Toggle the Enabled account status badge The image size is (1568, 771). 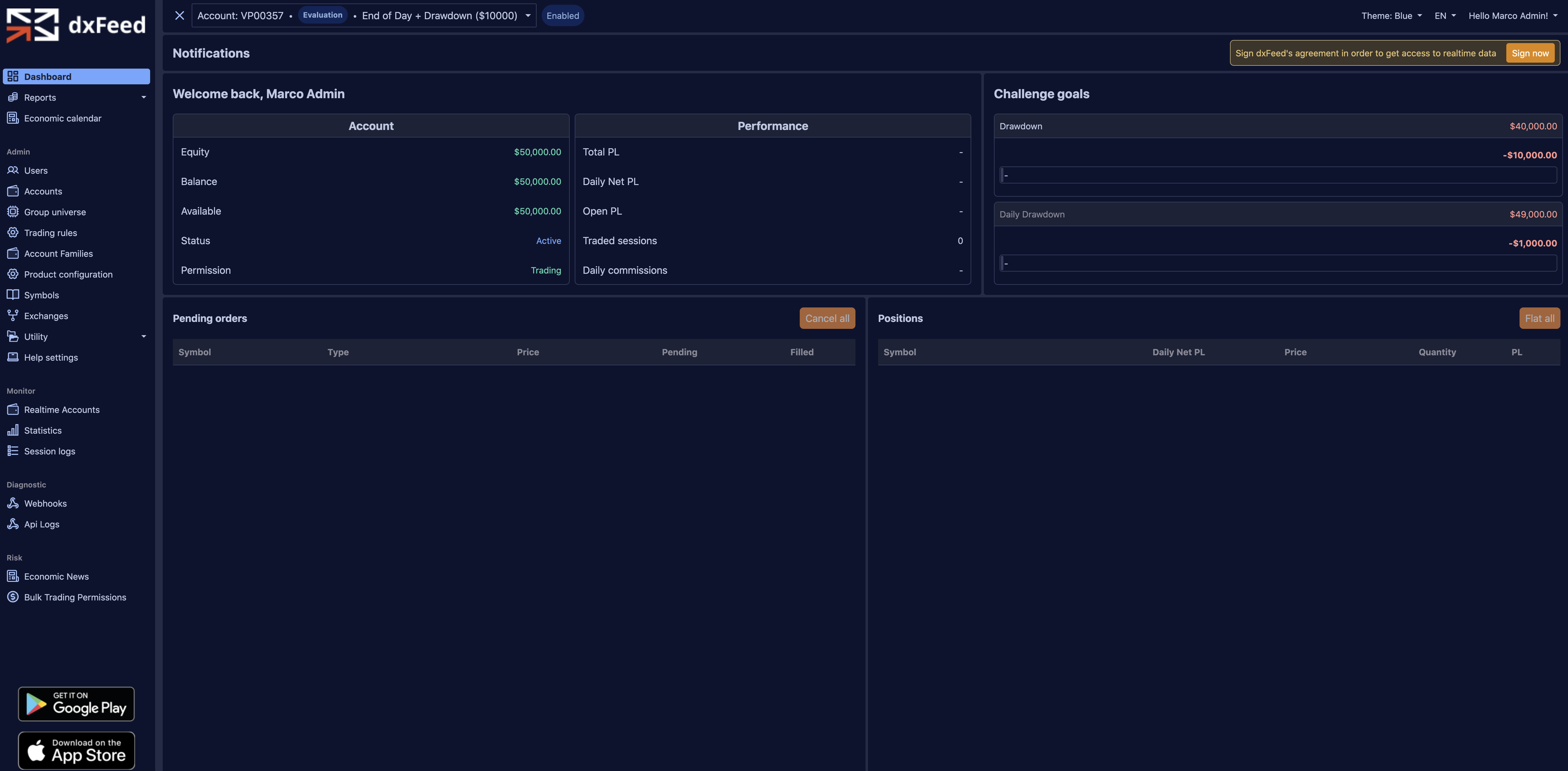click(x=562, y=16)
